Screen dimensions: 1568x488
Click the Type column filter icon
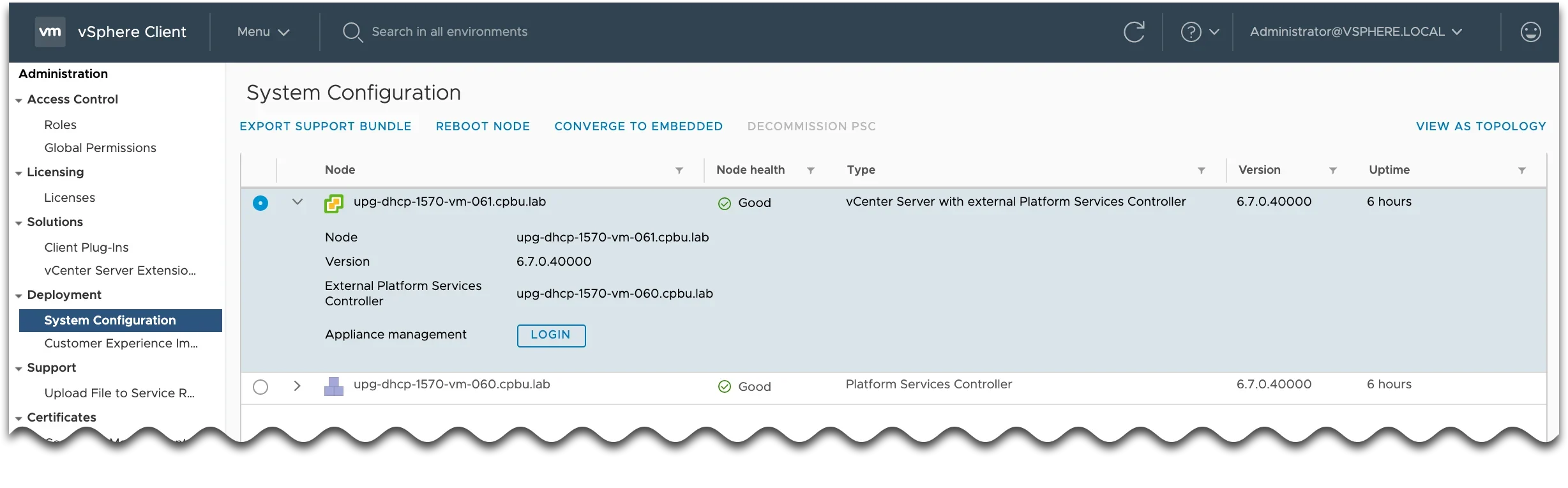coord(1202,171)
